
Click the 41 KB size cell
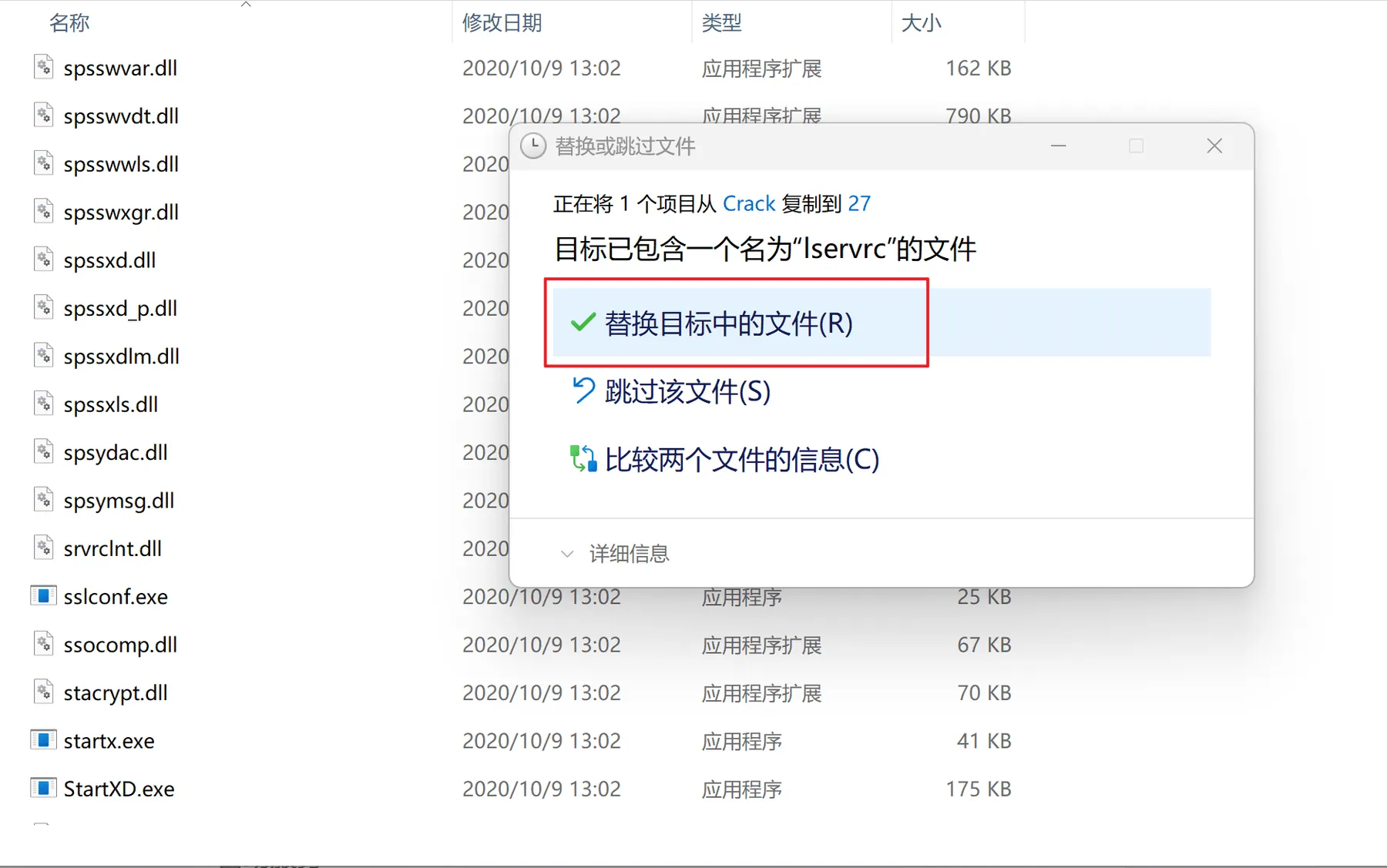[984, 741]
